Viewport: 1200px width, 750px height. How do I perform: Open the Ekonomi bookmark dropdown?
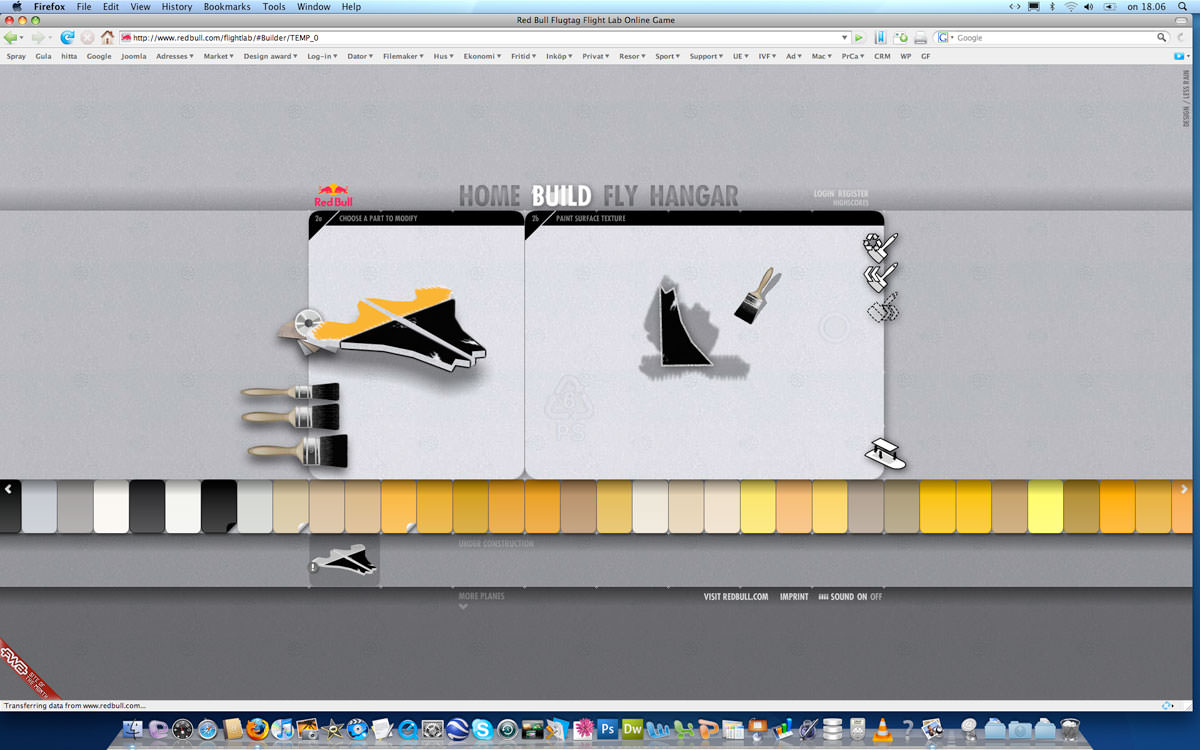482,56
